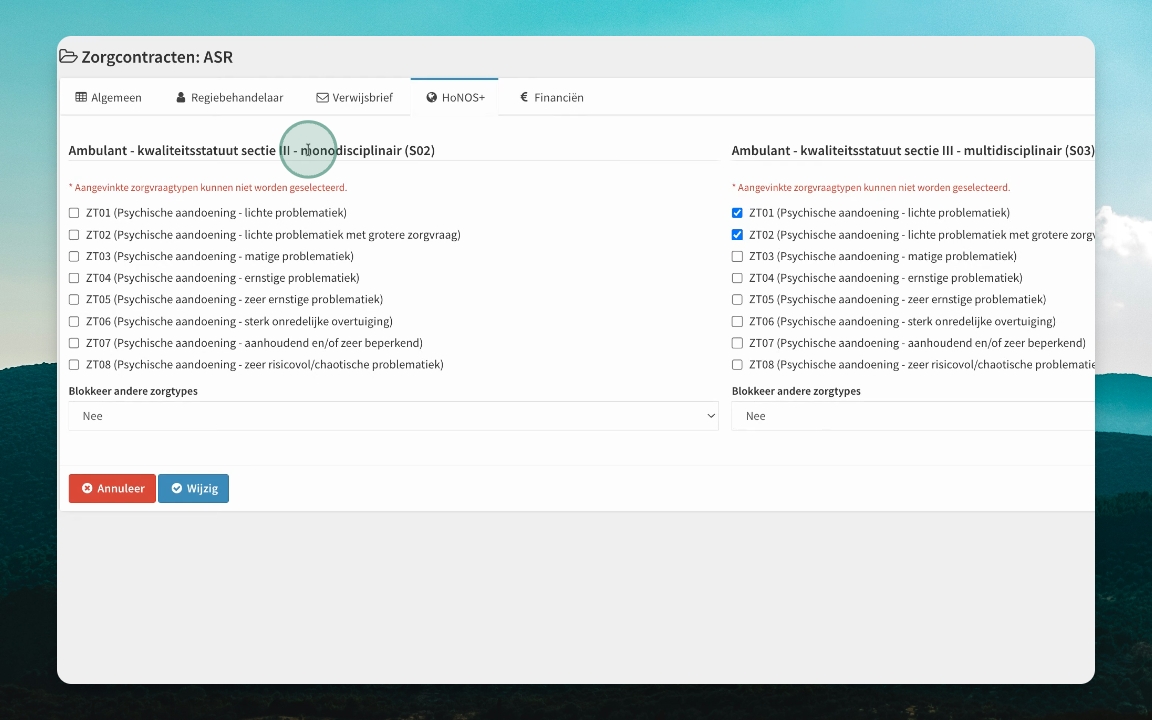Click the Blokkeer andere zorgtypes label under S03

click(796, 391)
